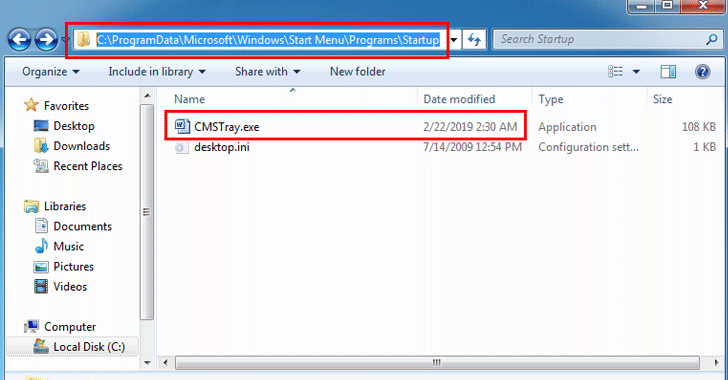Click navigation pane scroll up arrow
Viewport: 728px width, 380px height.
pos(147,96)
